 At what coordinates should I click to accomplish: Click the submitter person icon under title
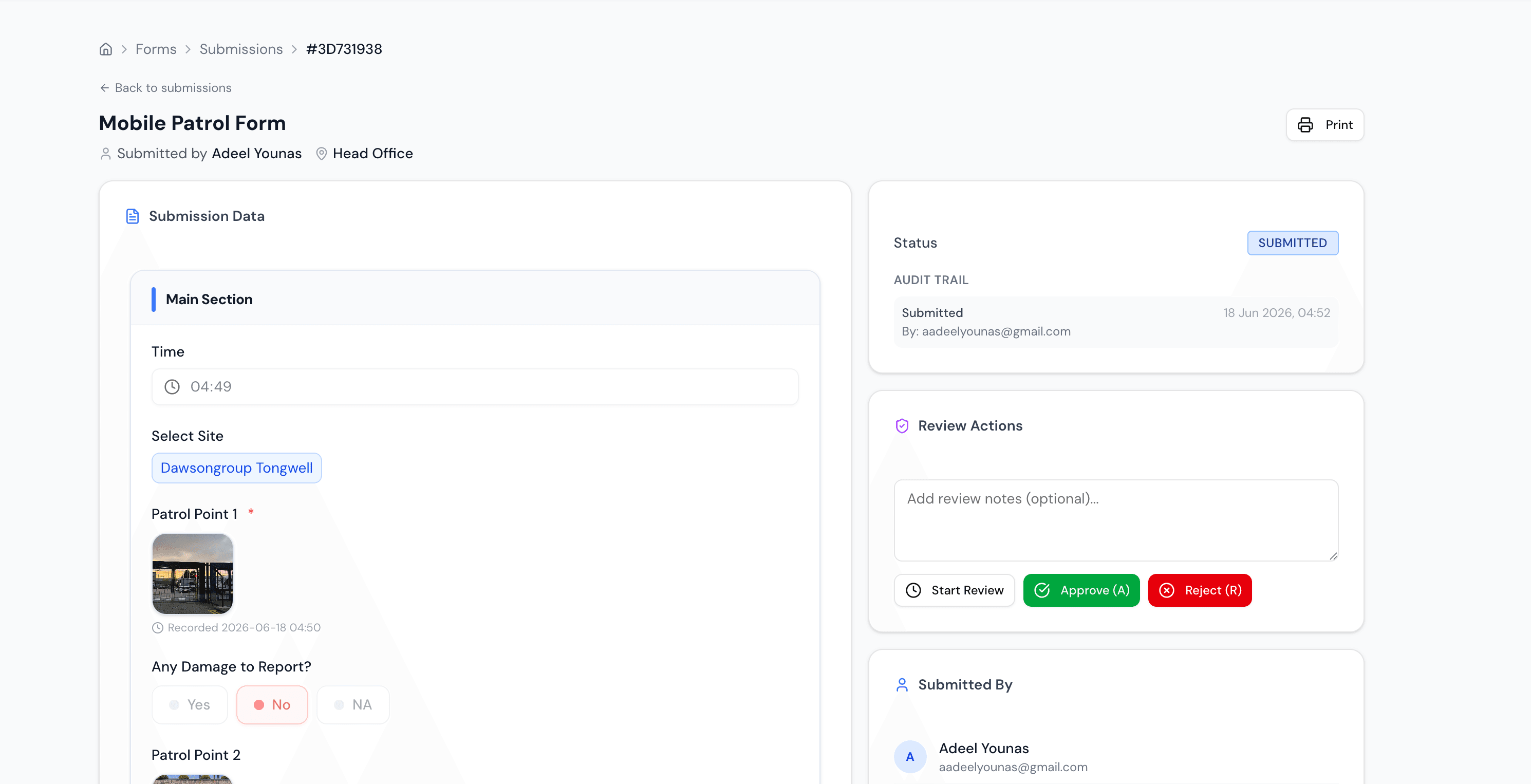[106, 154]
